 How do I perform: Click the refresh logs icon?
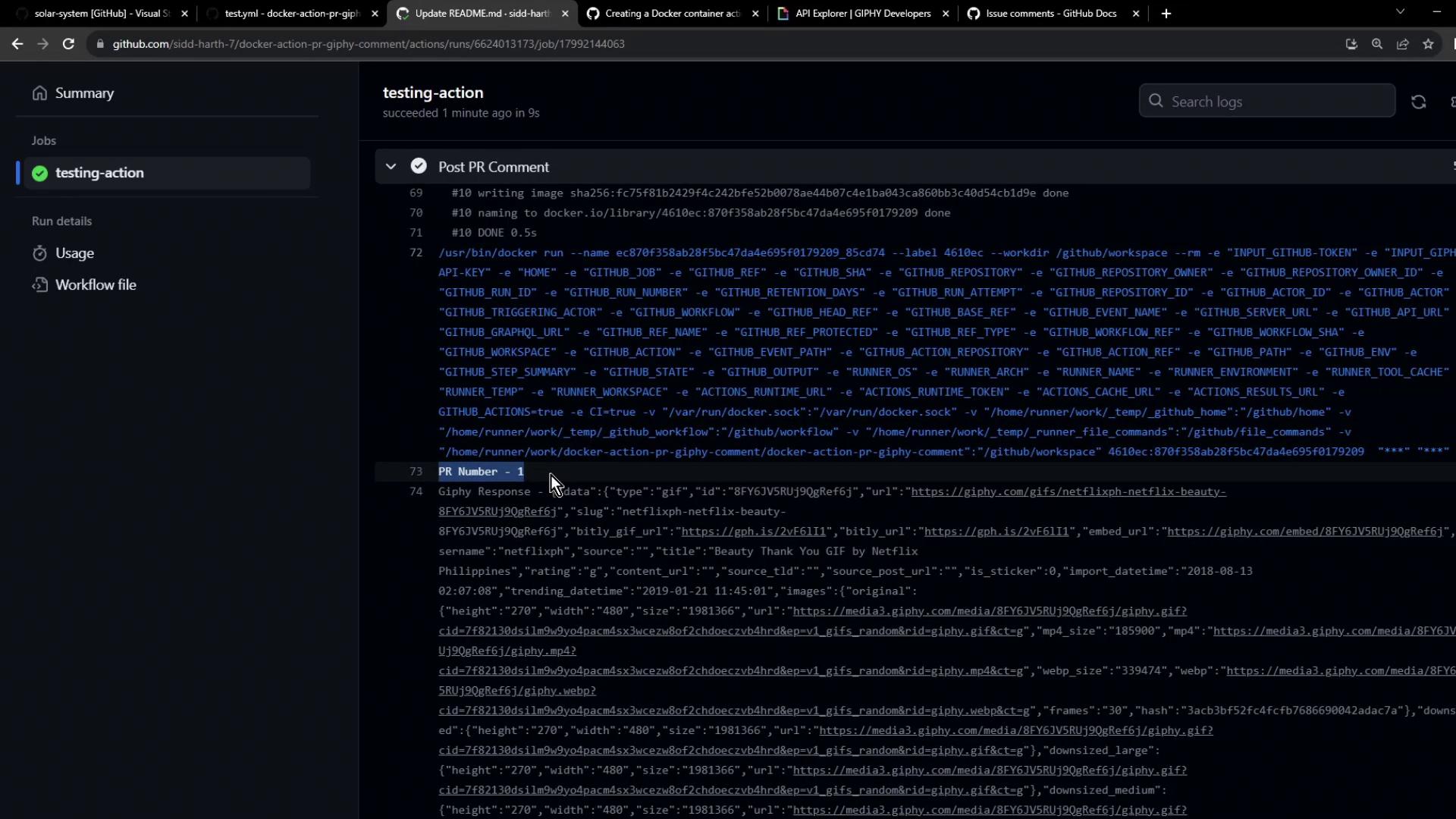point(1418,102)
